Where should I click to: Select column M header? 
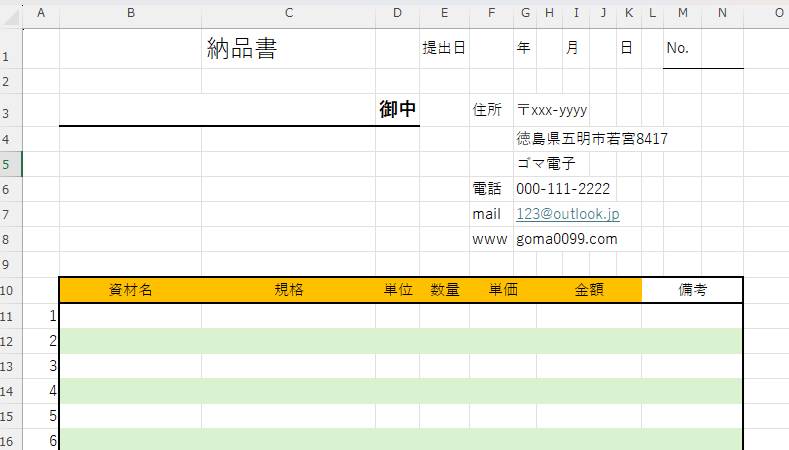682,13
